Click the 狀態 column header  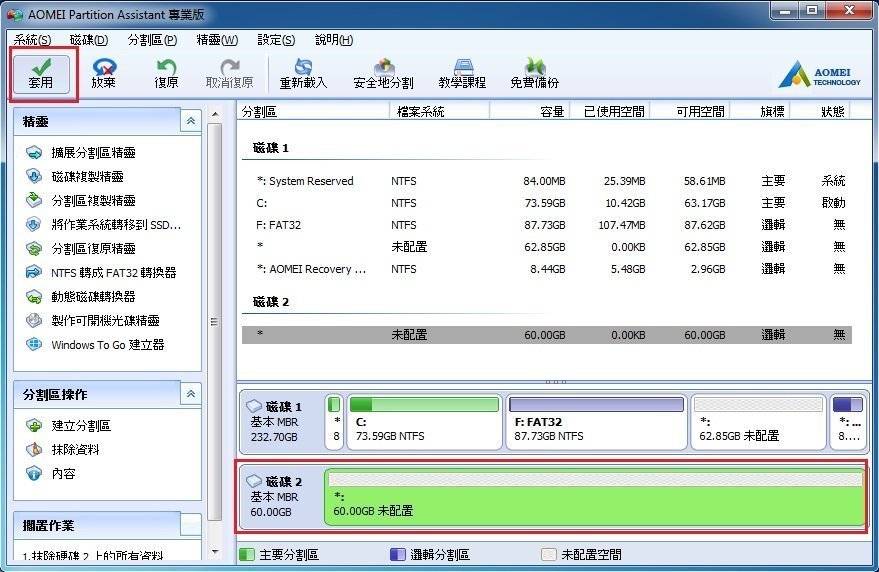821,112
